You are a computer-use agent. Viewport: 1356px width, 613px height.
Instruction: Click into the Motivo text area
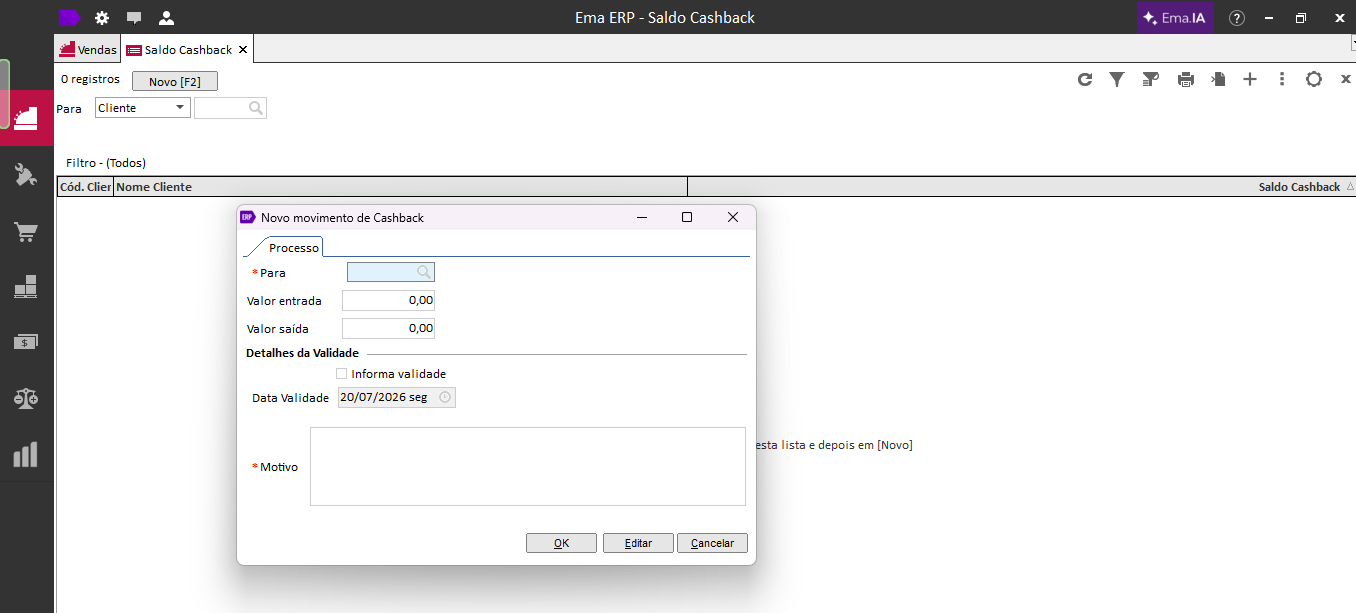coord(528,467)
